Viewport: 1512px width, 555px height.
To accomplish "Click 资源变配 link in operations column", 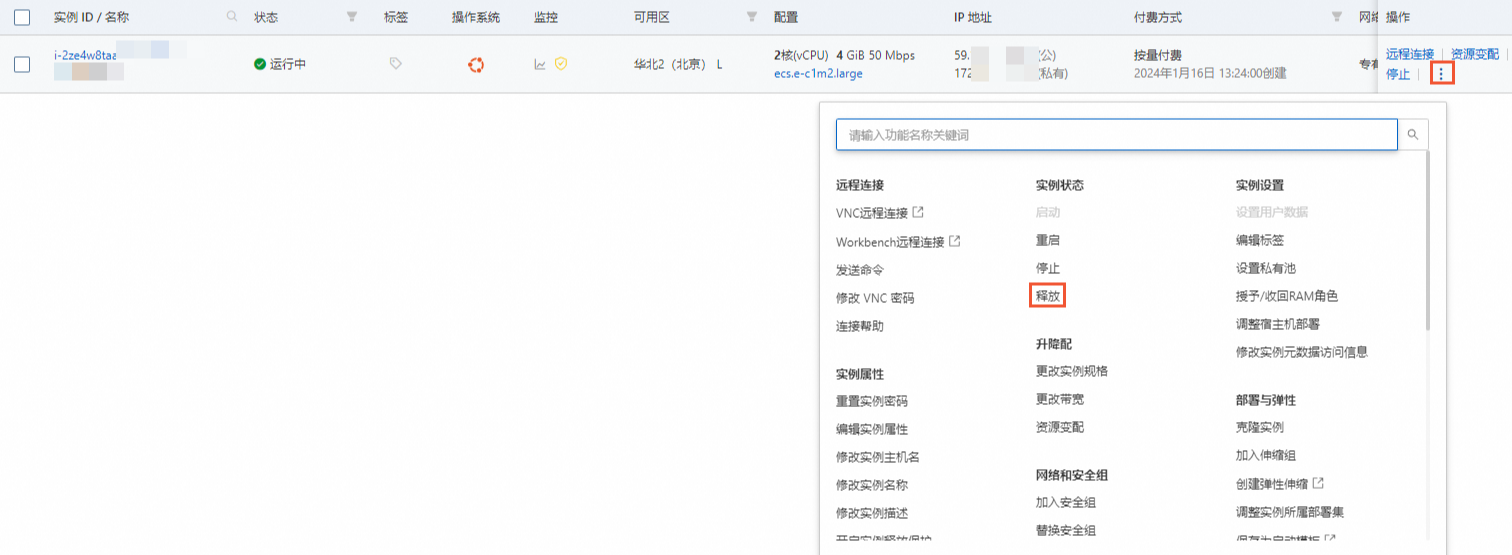I will 1475,54.
